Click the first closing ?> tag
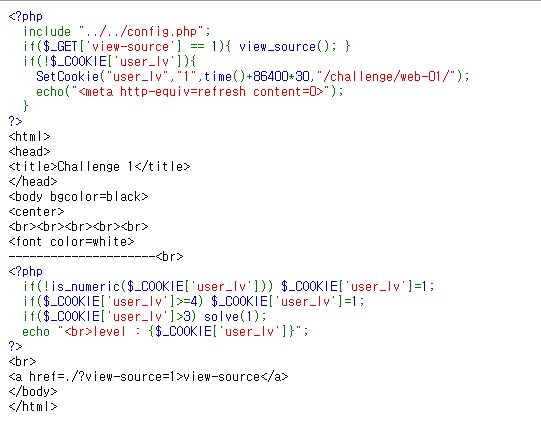Viewport: 541px width, 439px height. coord(16,121)
